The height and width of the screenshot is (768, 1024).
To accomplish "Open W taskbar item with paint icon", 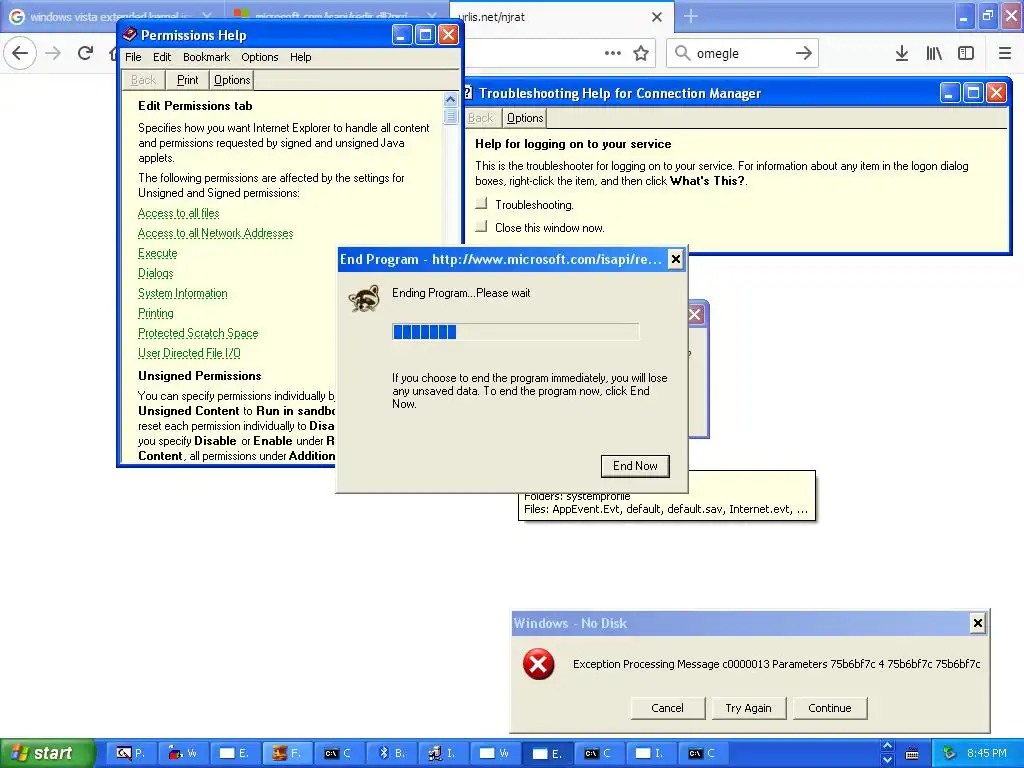I will click(182, 753).
